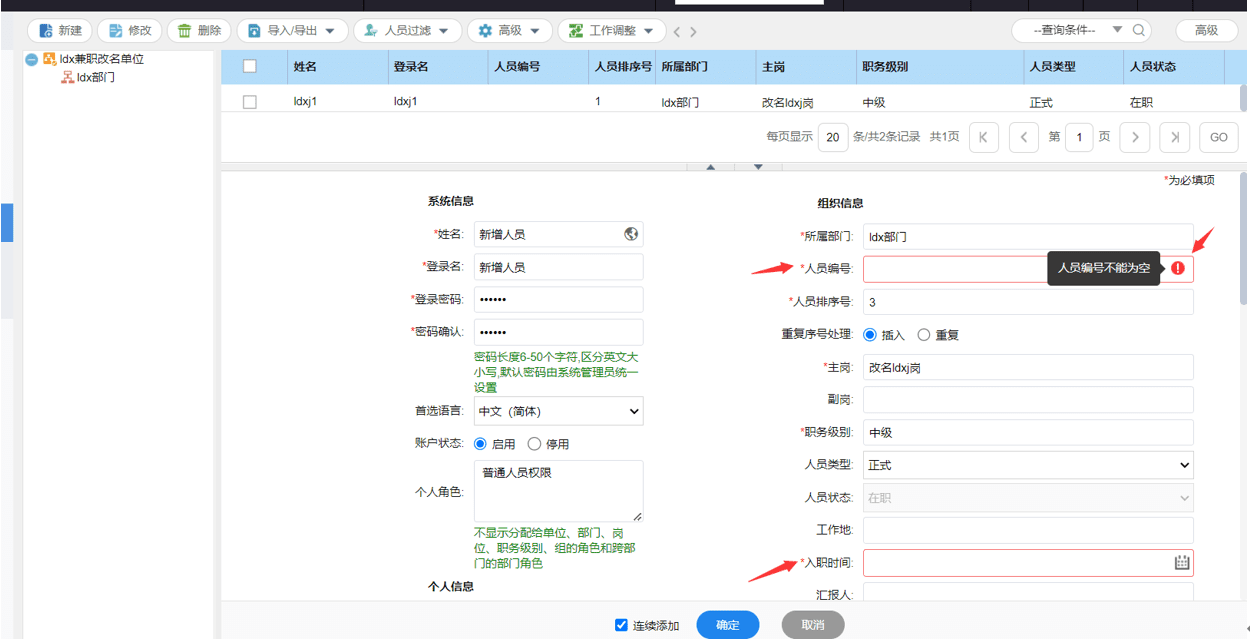This screenshot has height=641, width=1250.
Task: Select the 重复 duplicate radio option
Action: point(924,335)
